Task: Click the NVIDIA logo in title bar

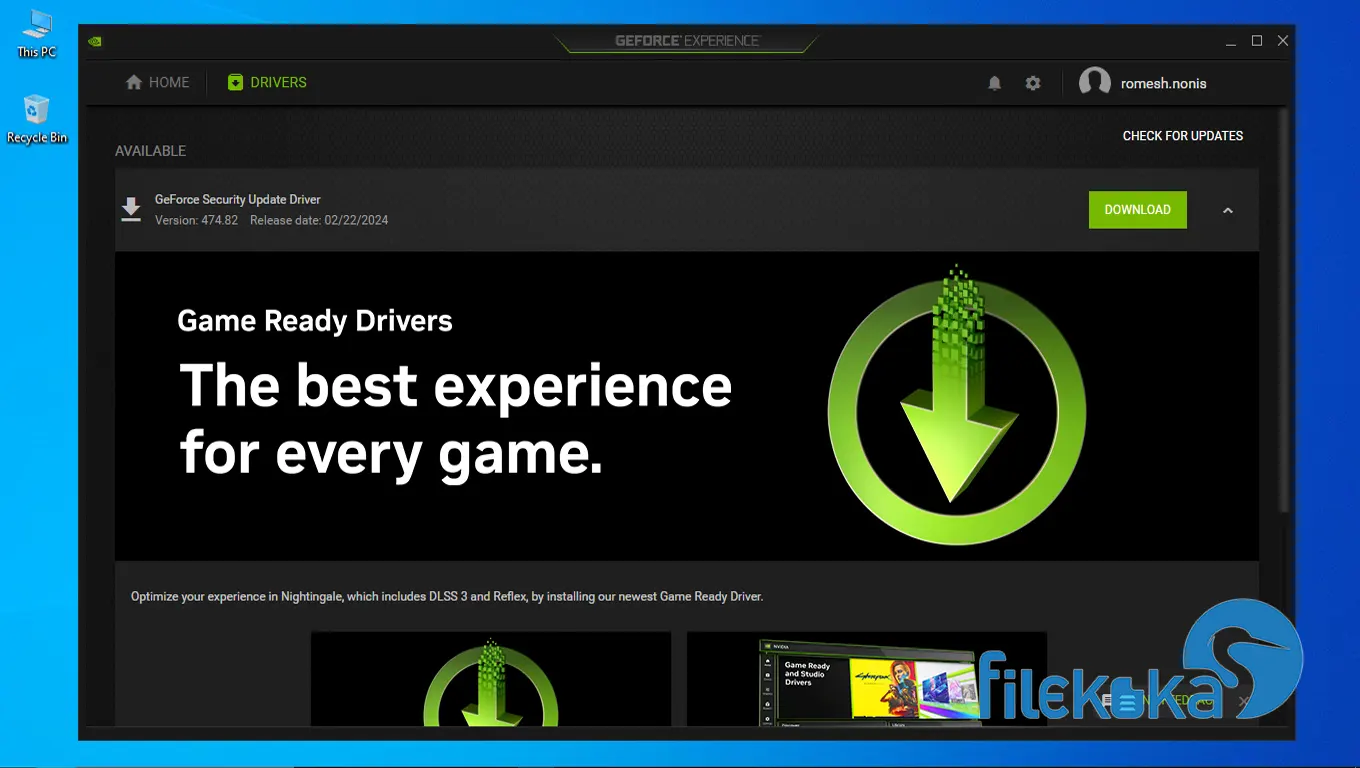Action: 95,42
